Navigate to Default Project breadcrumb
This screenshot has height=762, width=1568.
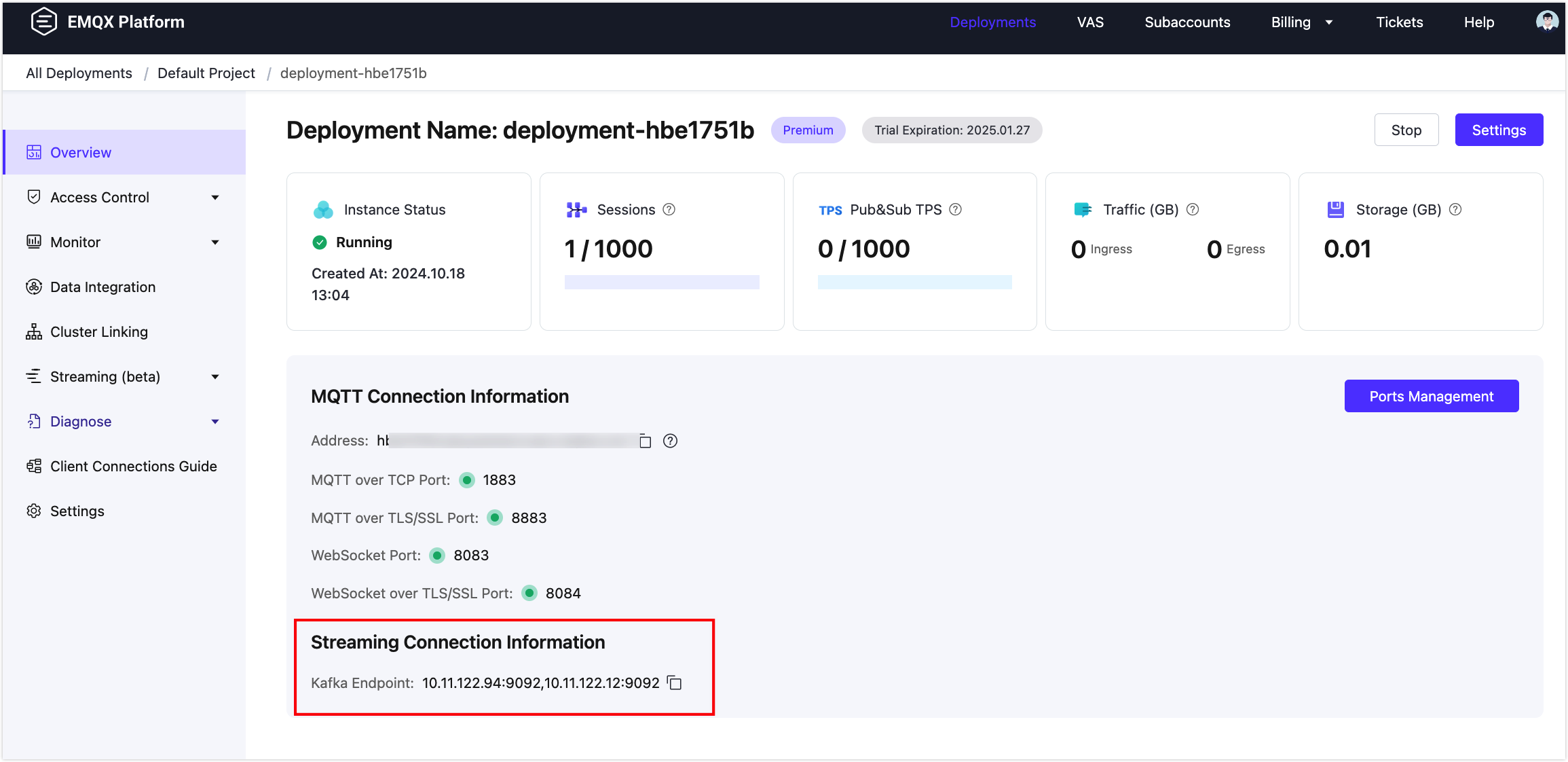[206, 73]
